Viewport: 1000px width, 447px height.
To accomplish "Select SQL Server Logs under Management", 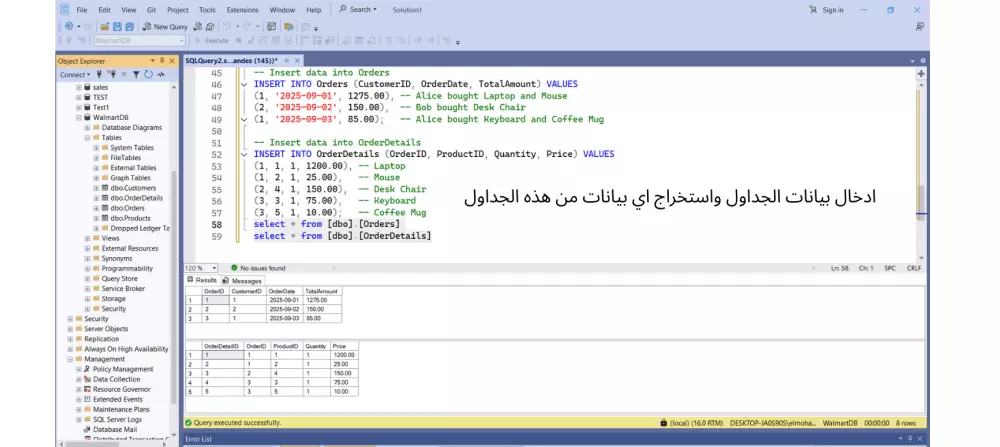I will tap(117, 420).
